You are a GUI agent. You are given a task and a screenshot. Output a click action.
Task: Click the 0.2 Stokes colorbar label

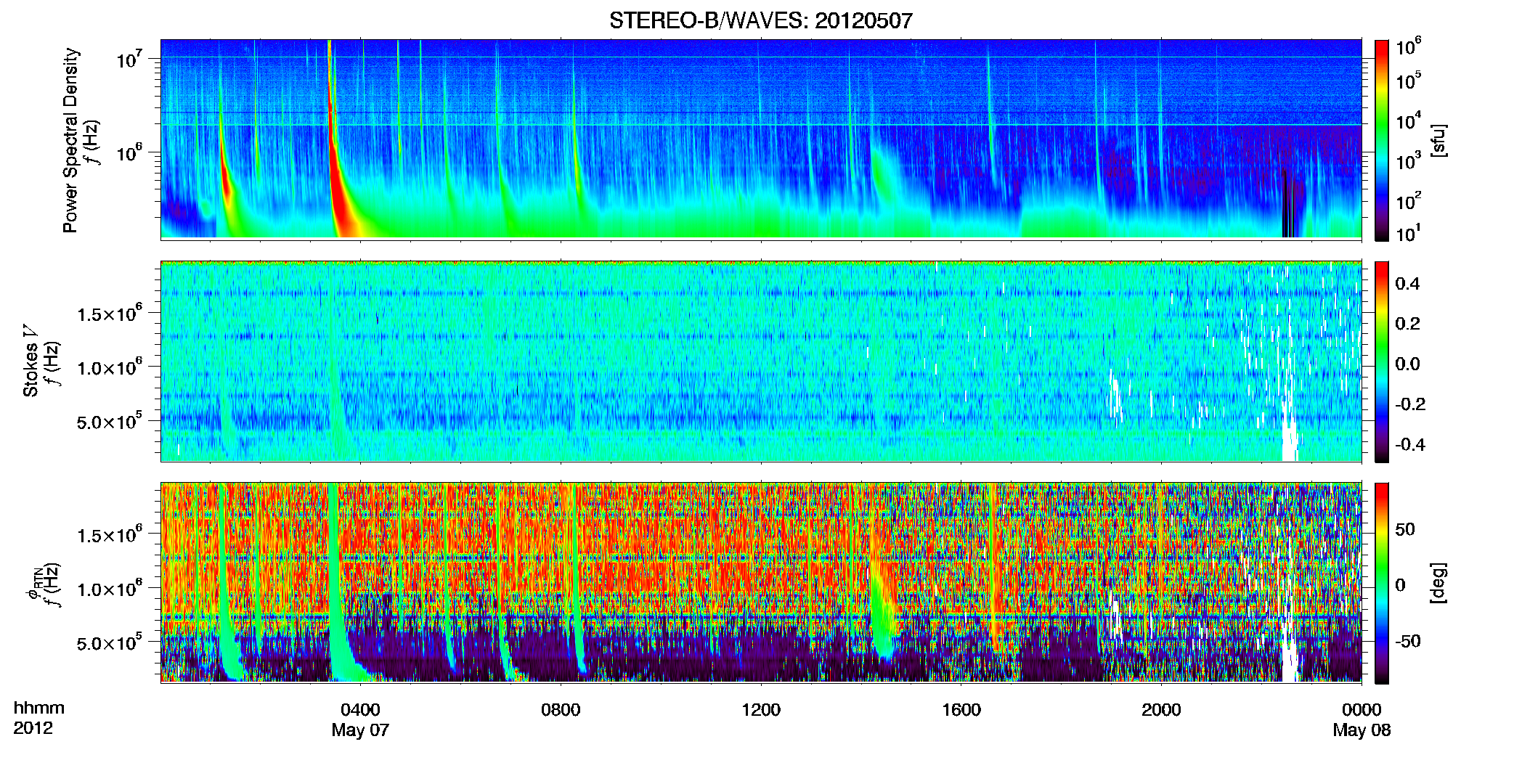click(1407, 324)
